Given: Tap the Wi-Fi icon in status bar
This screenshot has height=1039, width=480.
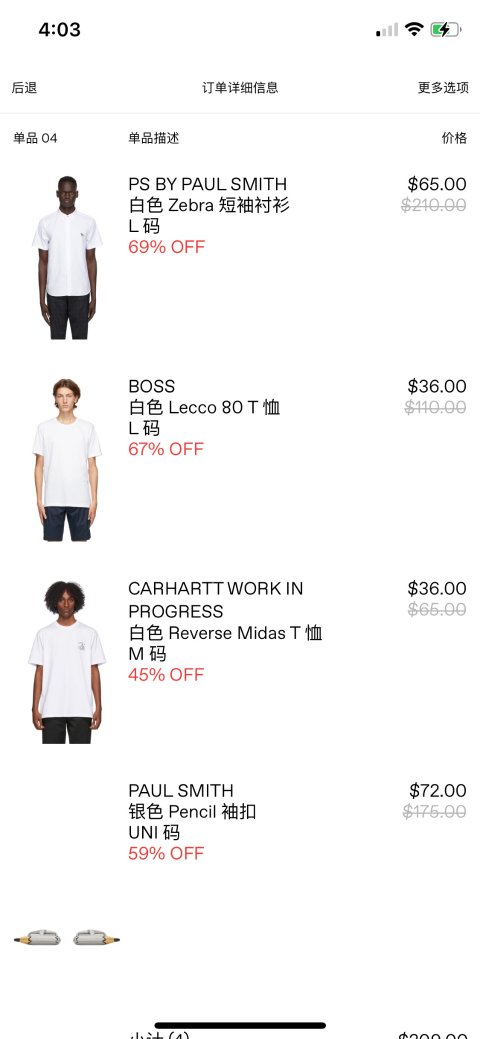Looking at the screenshot, I should point(414,29).
